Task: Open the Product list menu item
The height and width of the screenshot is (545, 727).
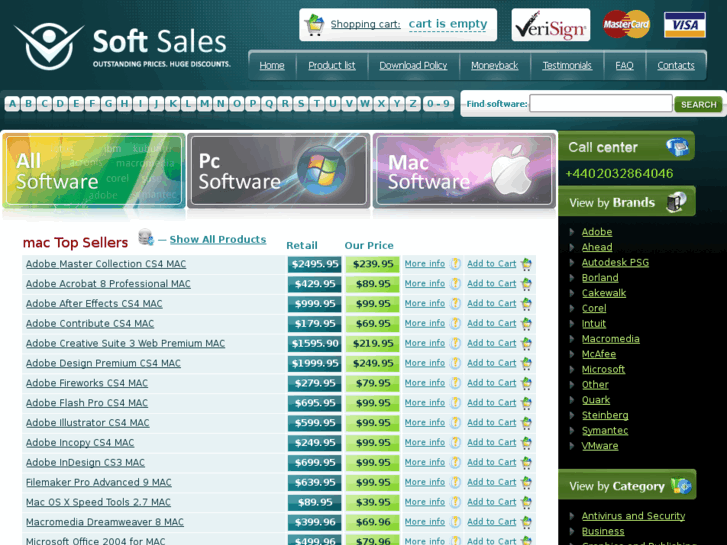Action: tap(332, 65)
